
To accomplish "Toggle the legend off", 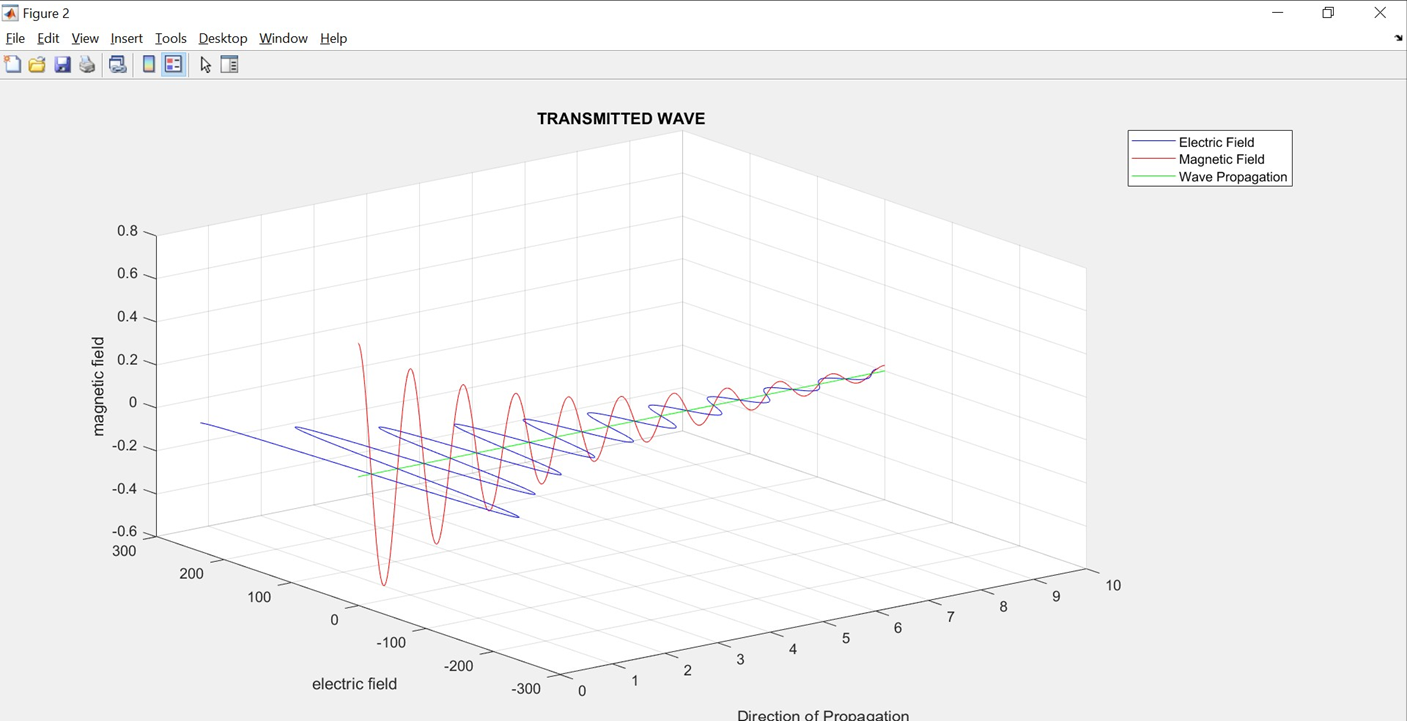I will coord(172,63).
